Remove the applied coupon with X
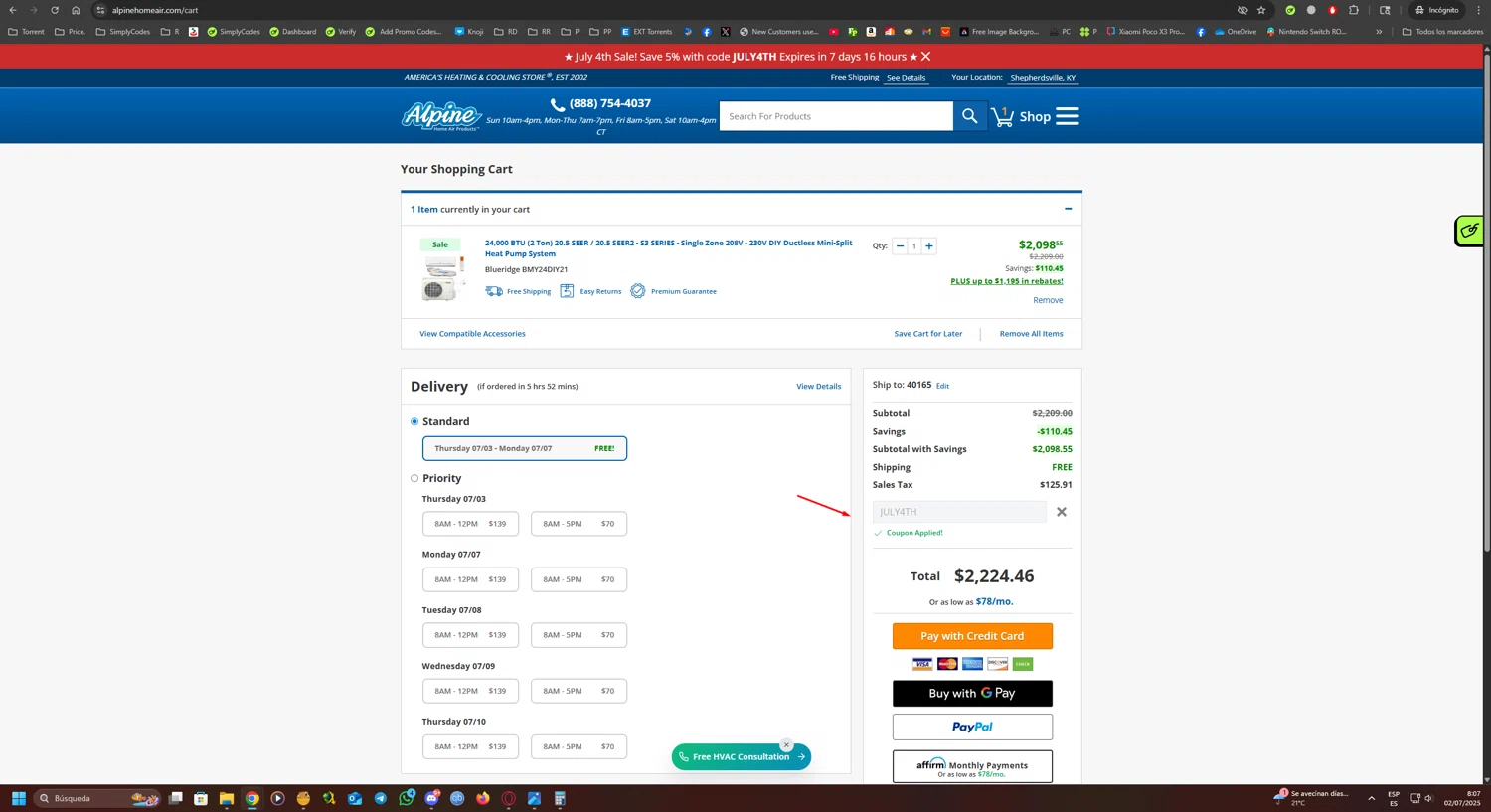 coord(1062,512)
